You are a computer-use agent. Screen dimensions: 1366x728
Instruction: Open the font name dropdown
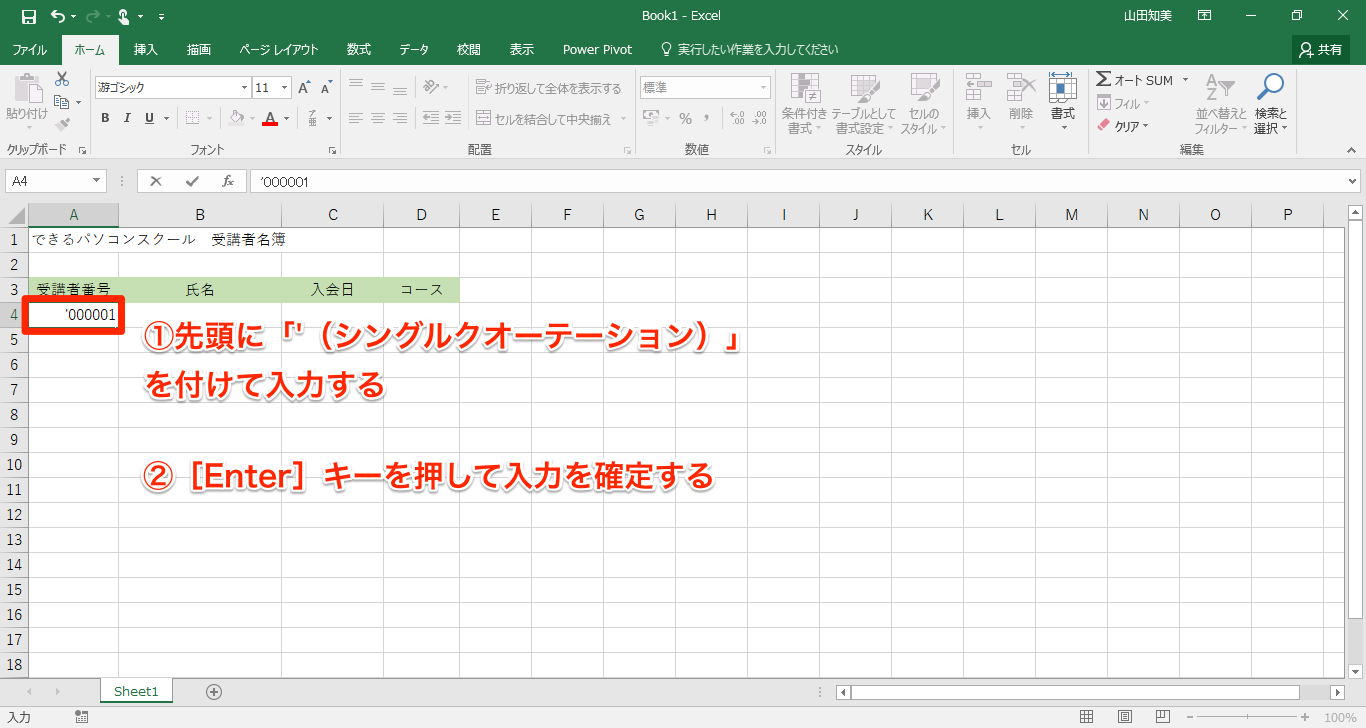[243, 88]
